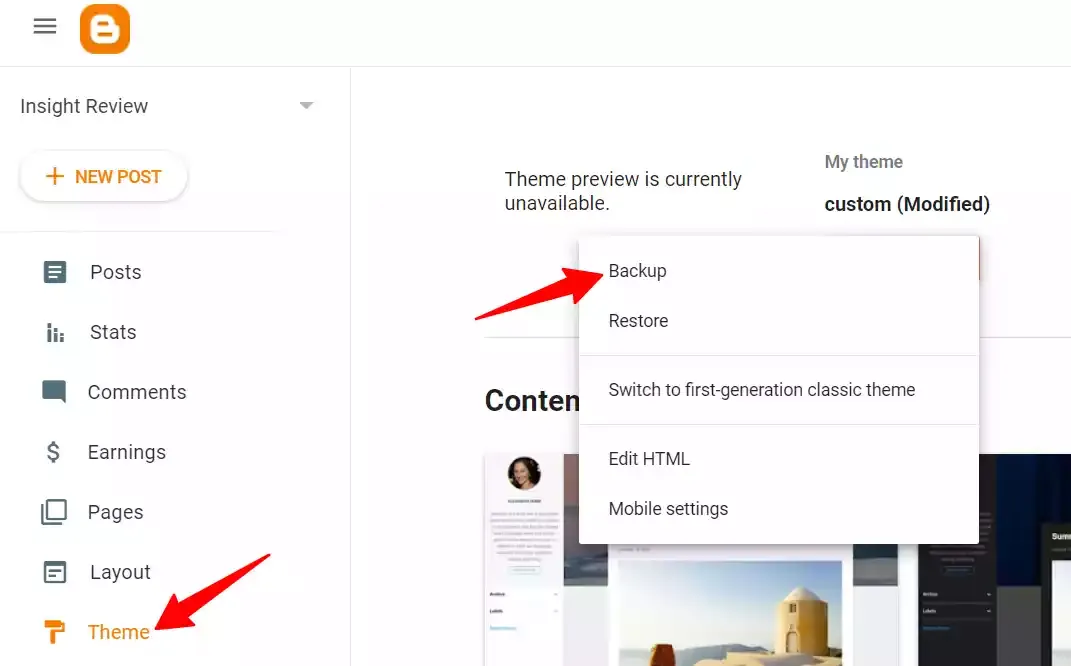Click the Posts document icon
The image size is (1071, 666).
[55, 272]
